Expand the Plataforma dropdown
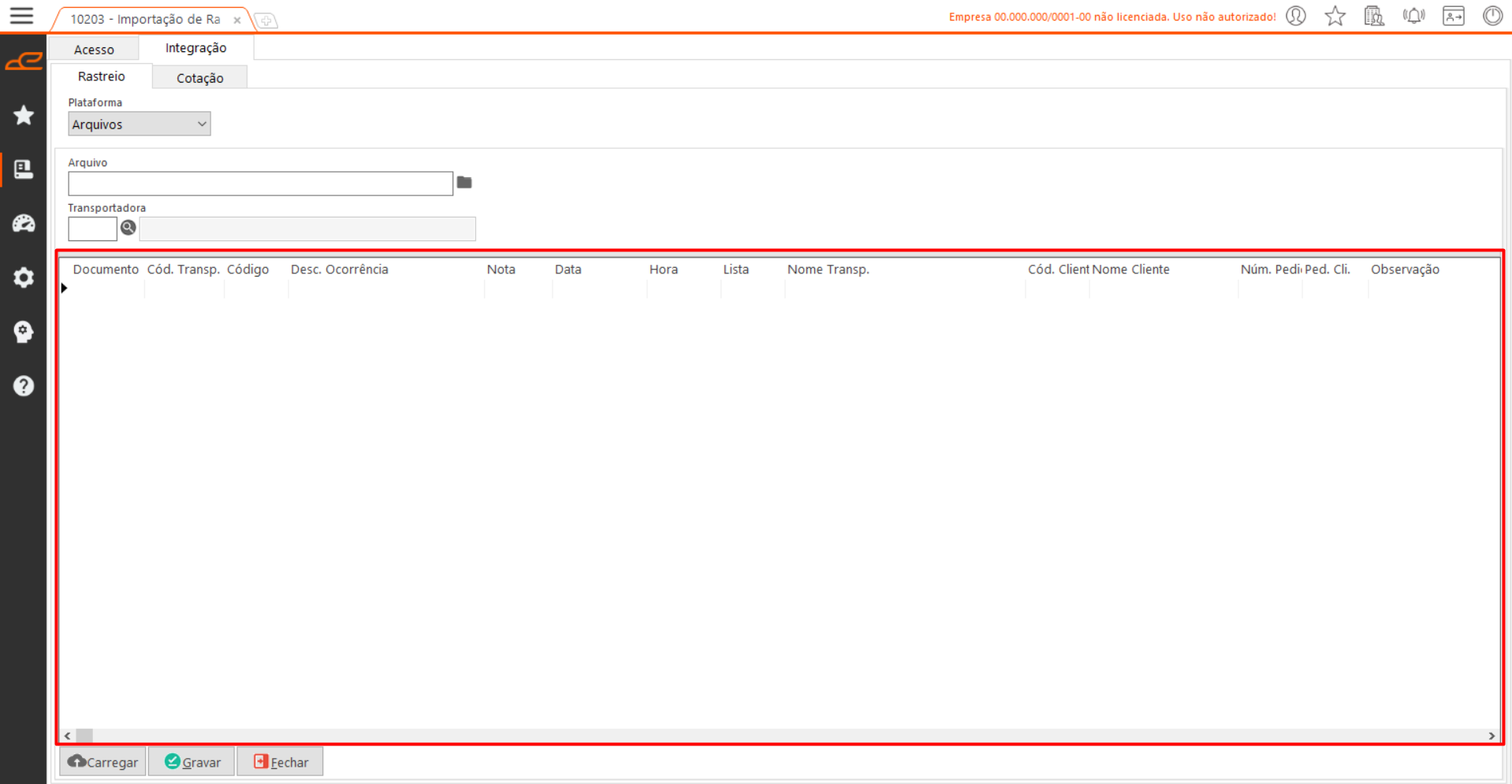1512x784 pixels. click(139, 124)
